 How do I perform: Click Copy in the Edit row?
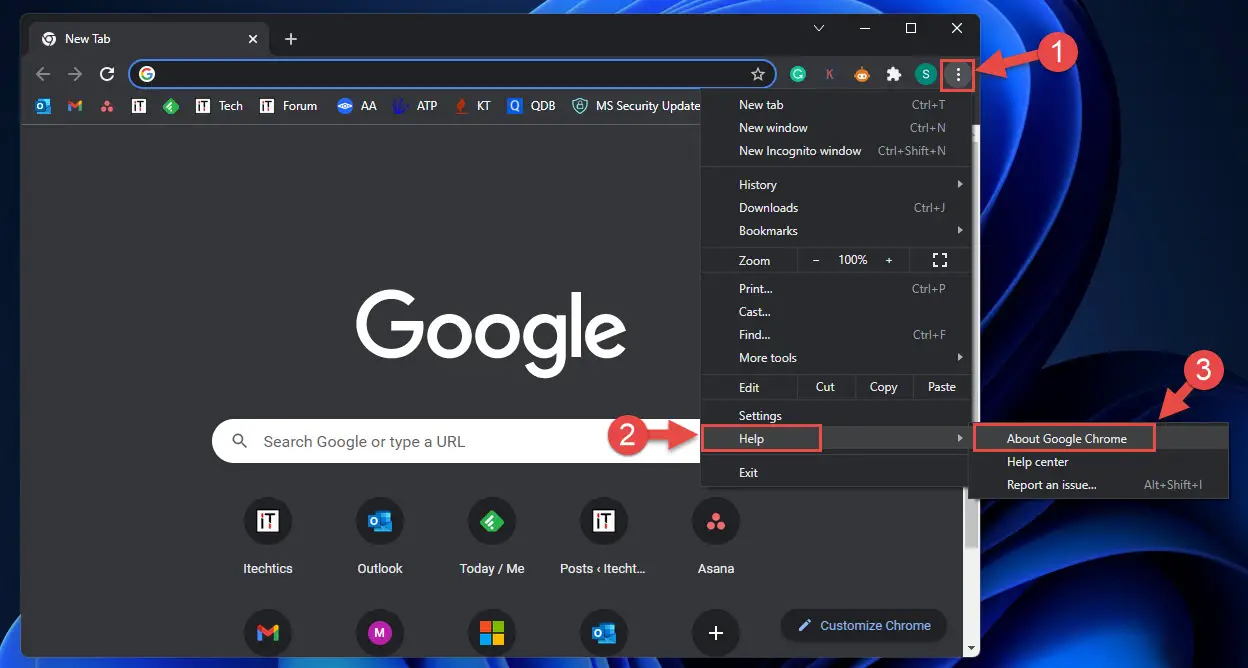click(x=883, y=387)
